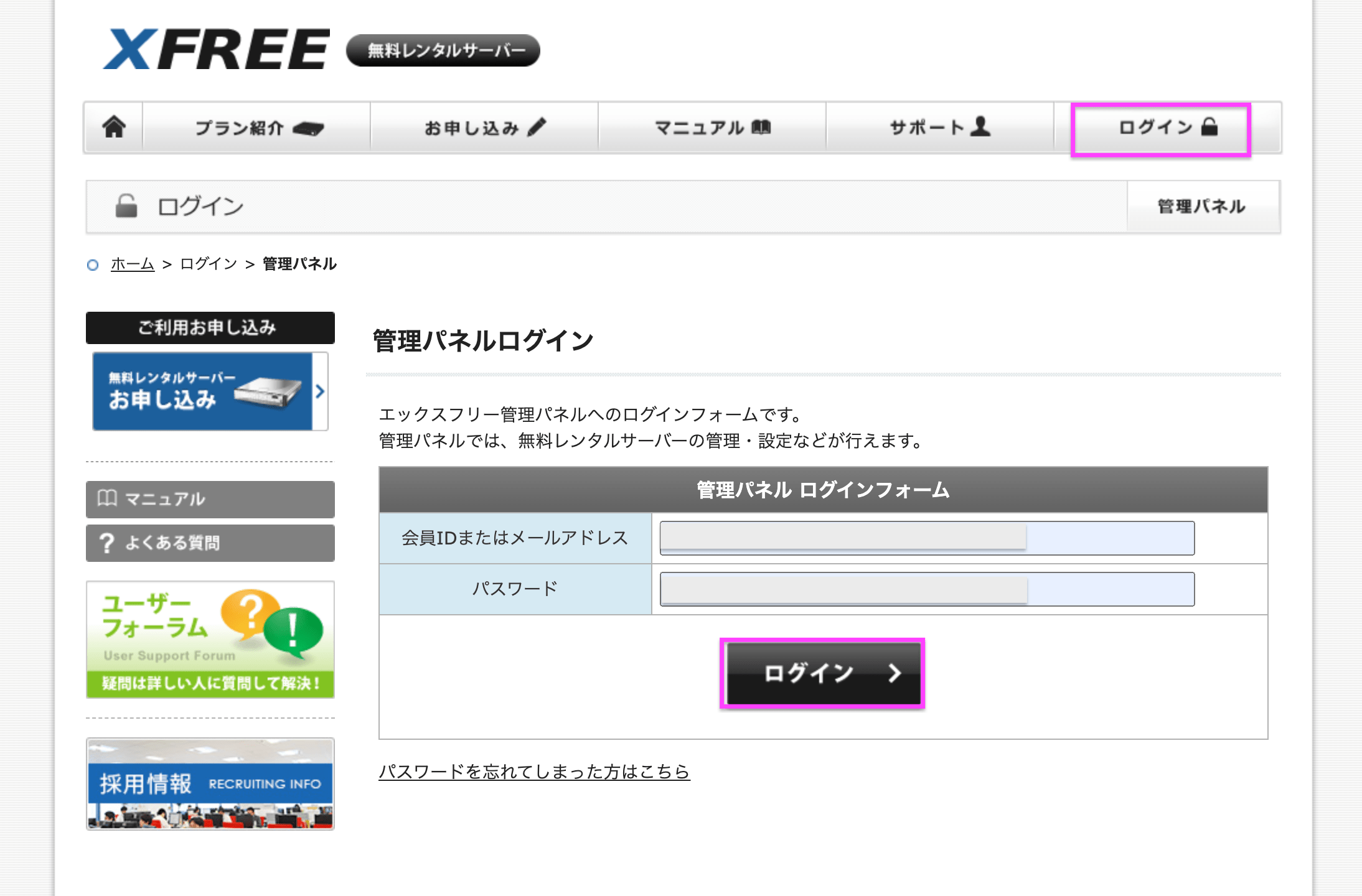Click the book icon beside マニュアル
The width and height of the screenshot is (1362, 896).
click(x=761, y=128)
